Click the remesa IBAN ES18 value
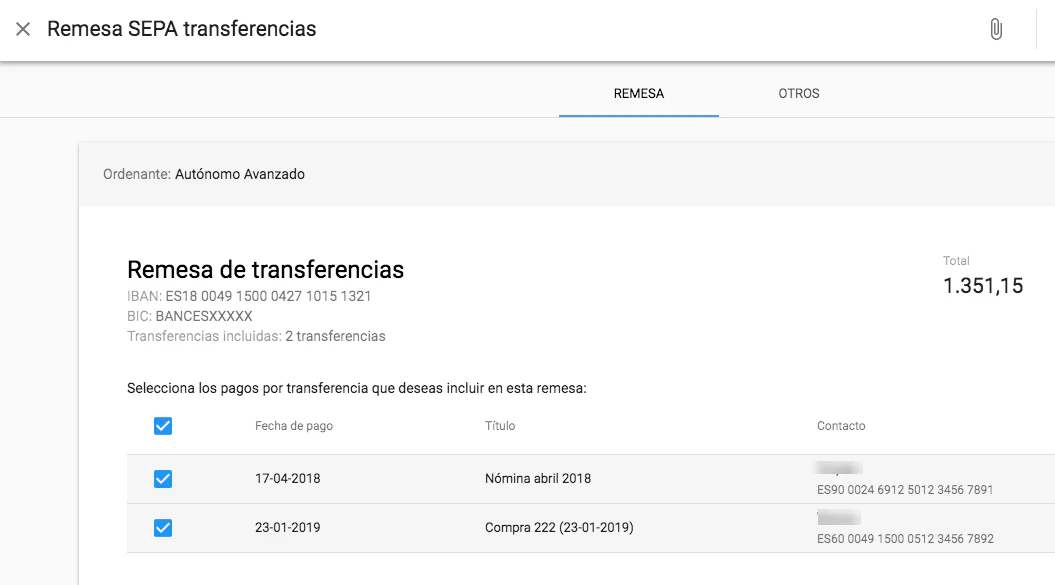Viewport: 1055px width, 585px height. coord(268,297)
